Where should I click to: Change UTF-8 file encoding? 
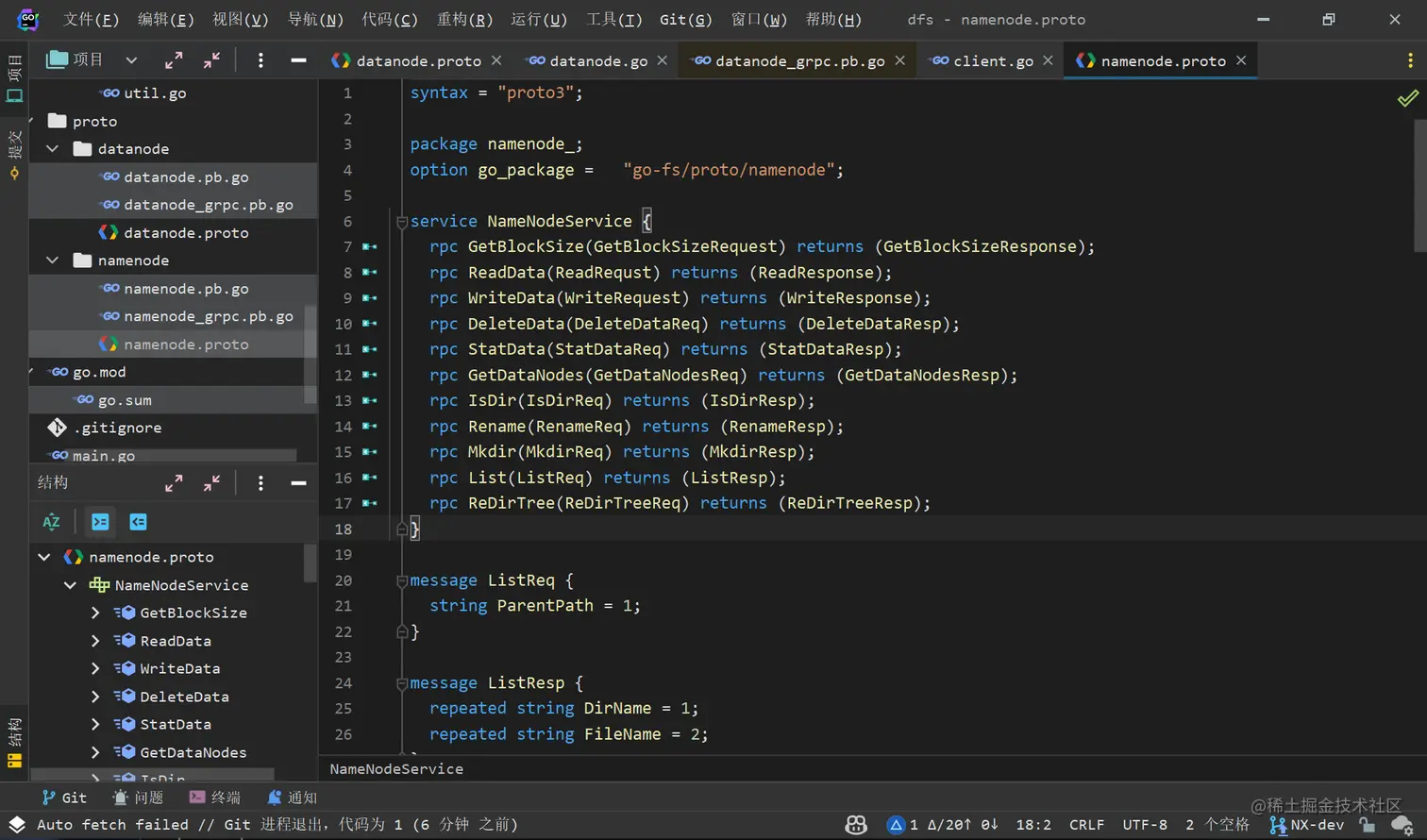coord(1145,825)
